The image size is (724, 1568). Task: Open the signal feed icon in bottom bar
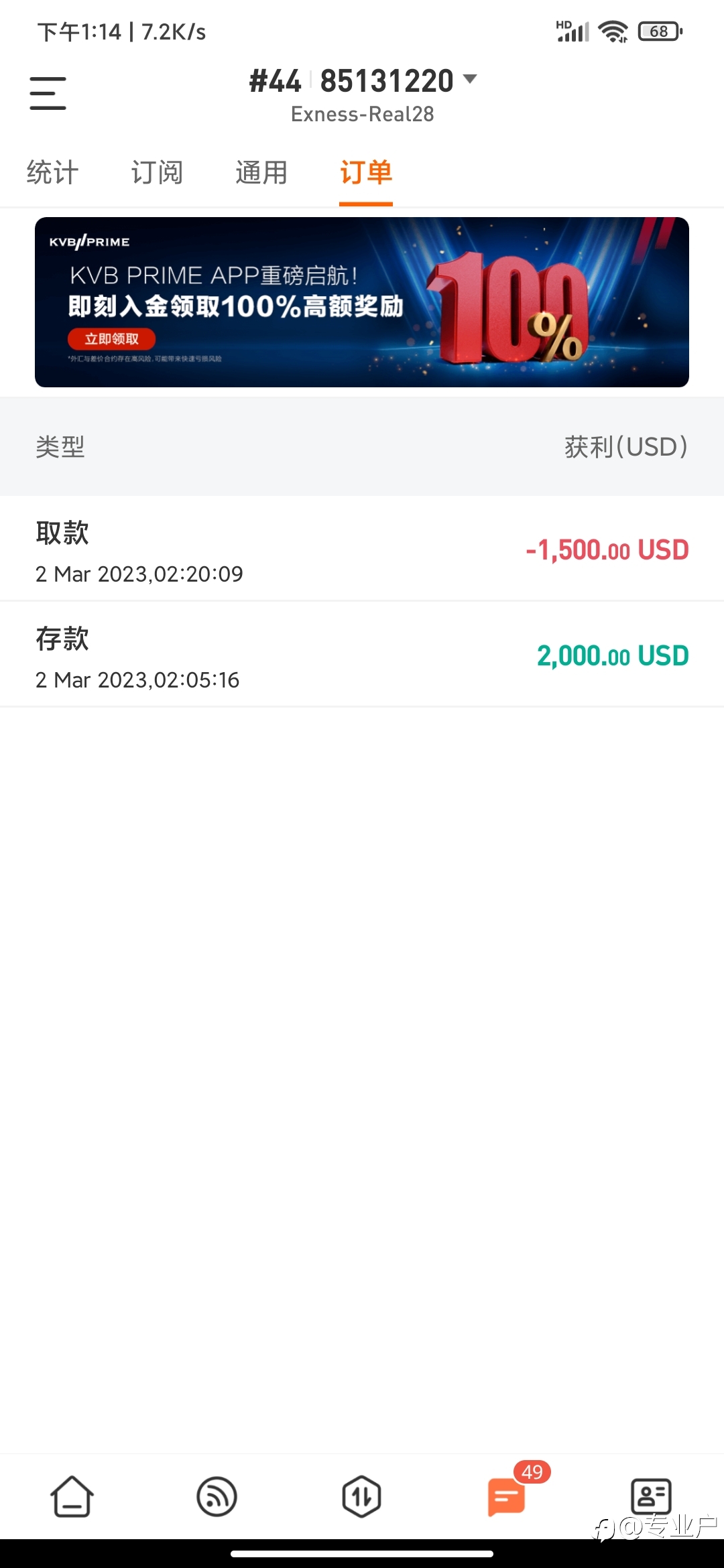pos(217,1496)
